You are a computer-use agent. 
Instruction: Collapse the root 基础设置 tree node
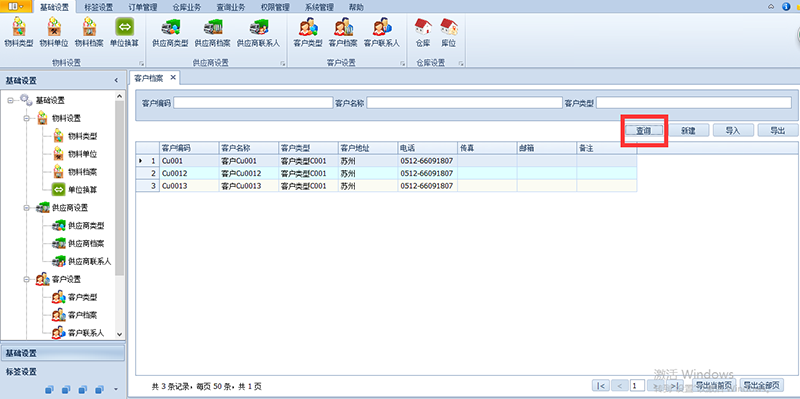10,101
